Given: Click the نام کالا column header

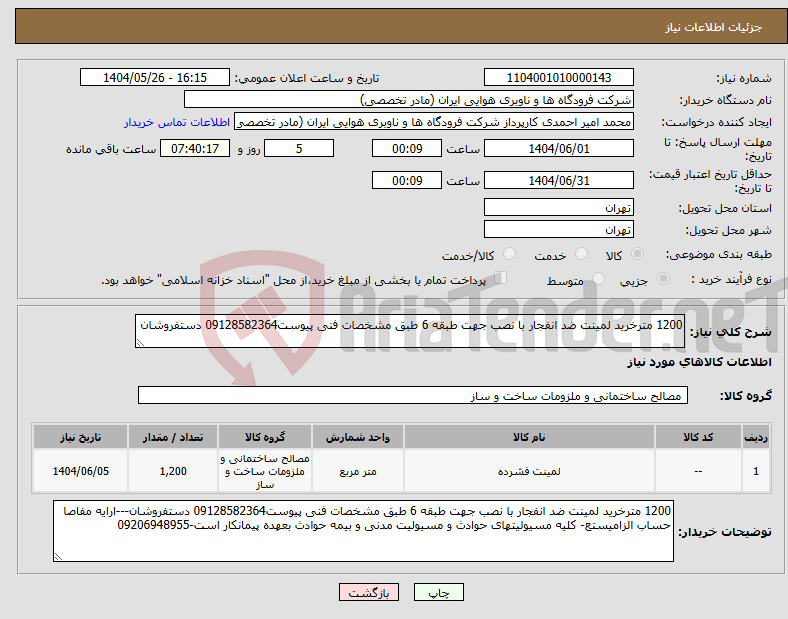Looking at the screenshot, I should point(529,437).
